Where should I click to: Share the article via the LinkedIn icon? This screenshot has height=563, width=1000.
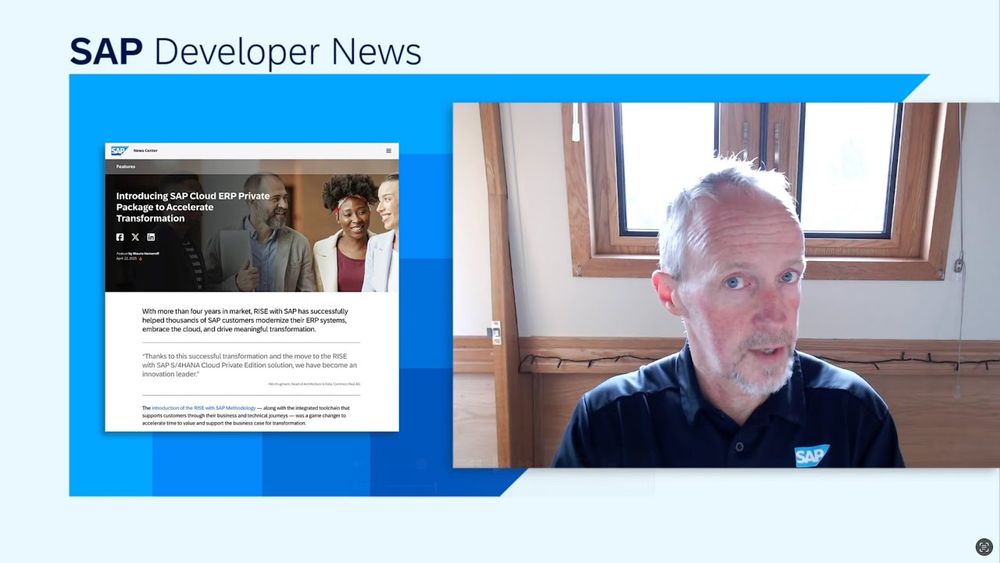tap(151, 237)
